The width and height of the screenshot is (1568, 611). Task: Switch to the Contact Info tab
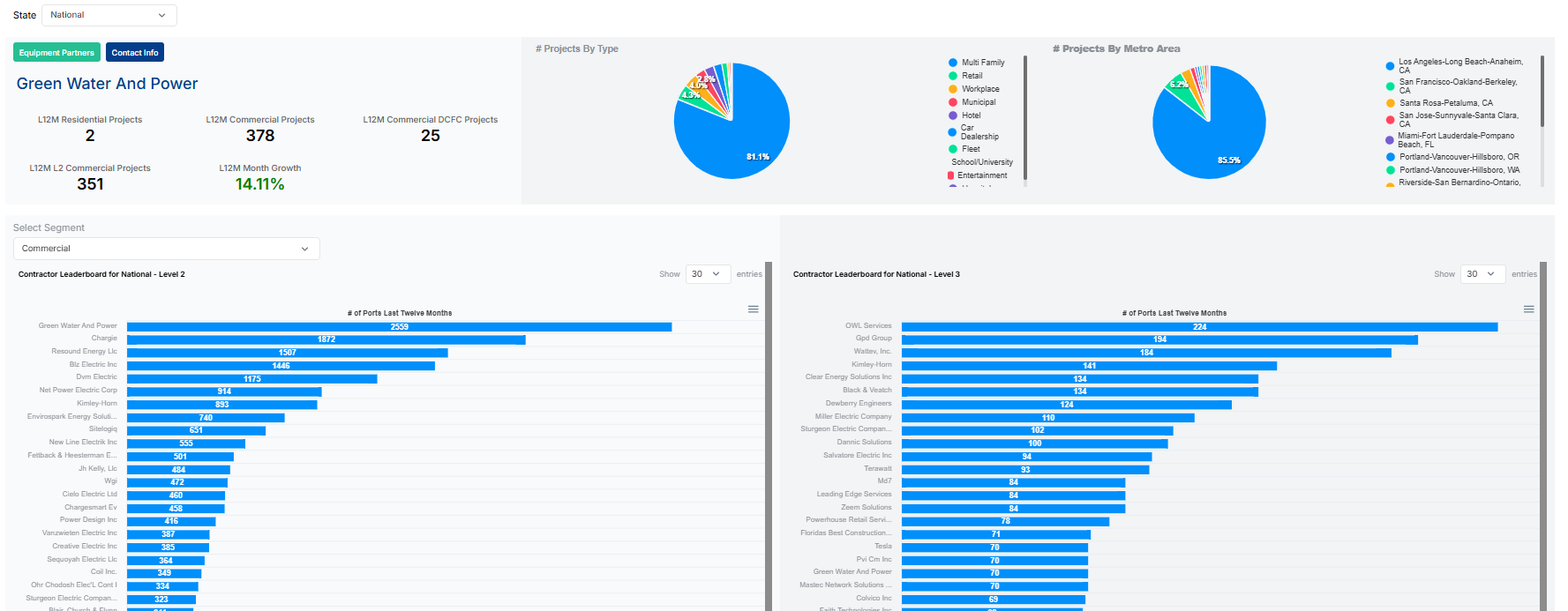pos(135,53)
